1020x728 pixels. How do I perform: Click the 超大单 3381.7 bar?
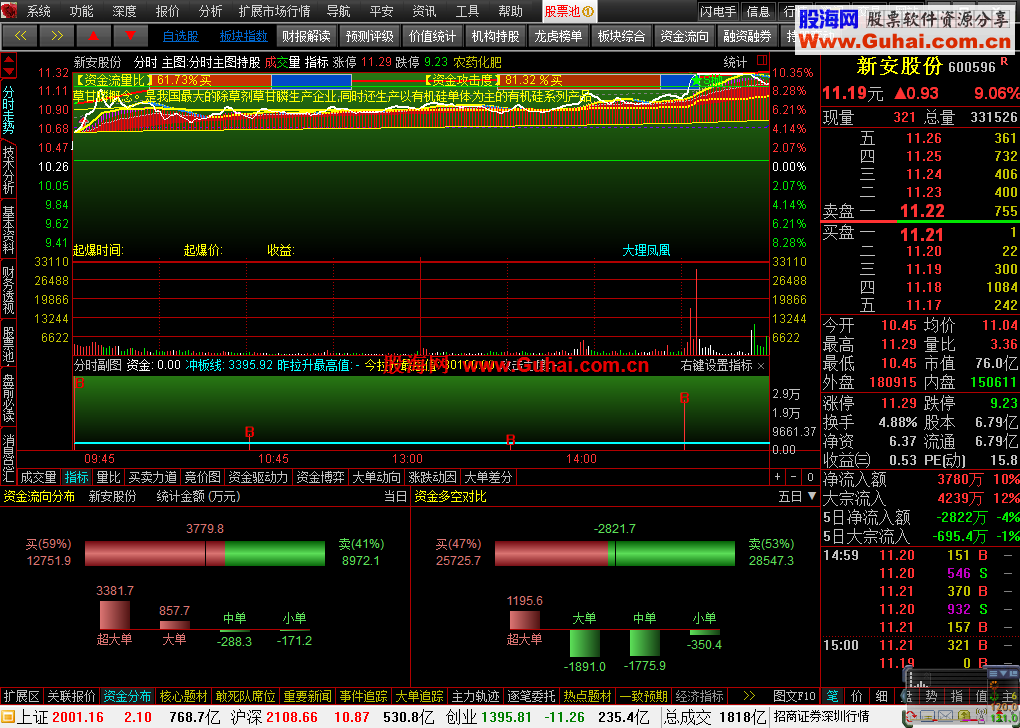point(114,615)
